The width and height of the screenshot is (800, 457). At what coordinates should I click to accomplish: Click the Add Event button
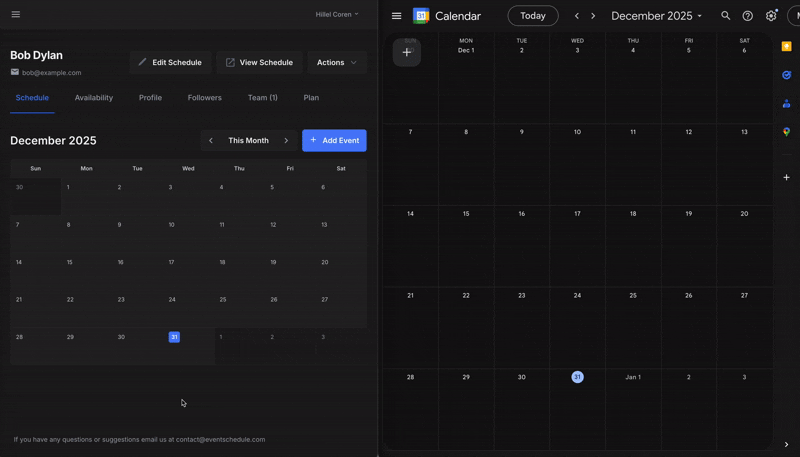click(334, 141)
